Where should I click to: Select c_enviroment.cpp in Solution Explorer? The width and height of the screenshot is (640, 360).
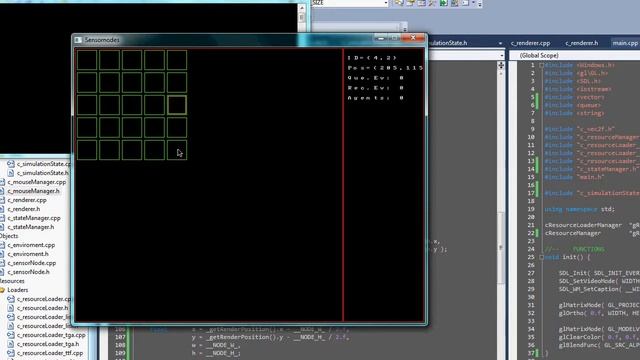(x=31, y=245)
